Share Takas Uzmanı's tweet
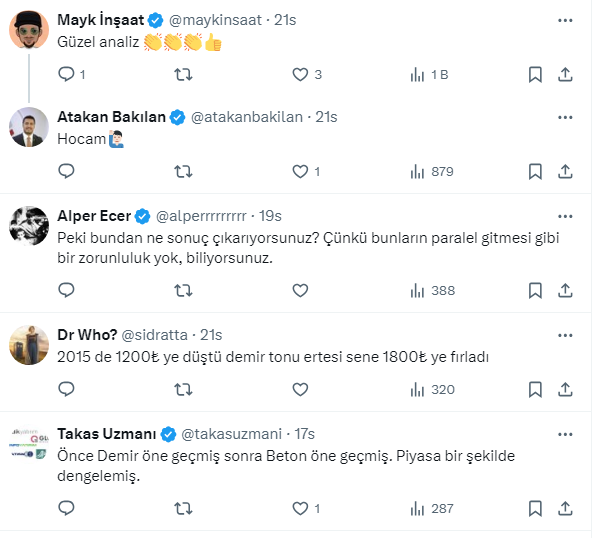 click(565, 508)
